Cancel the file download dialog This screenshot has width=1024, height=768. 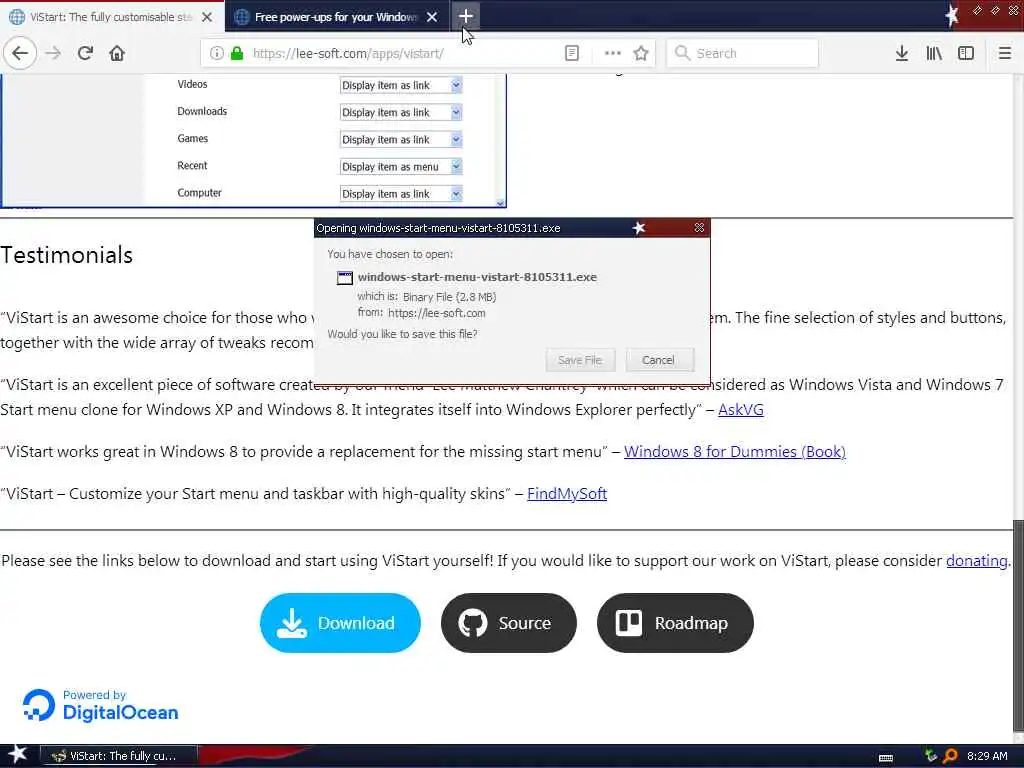point(658,360)
